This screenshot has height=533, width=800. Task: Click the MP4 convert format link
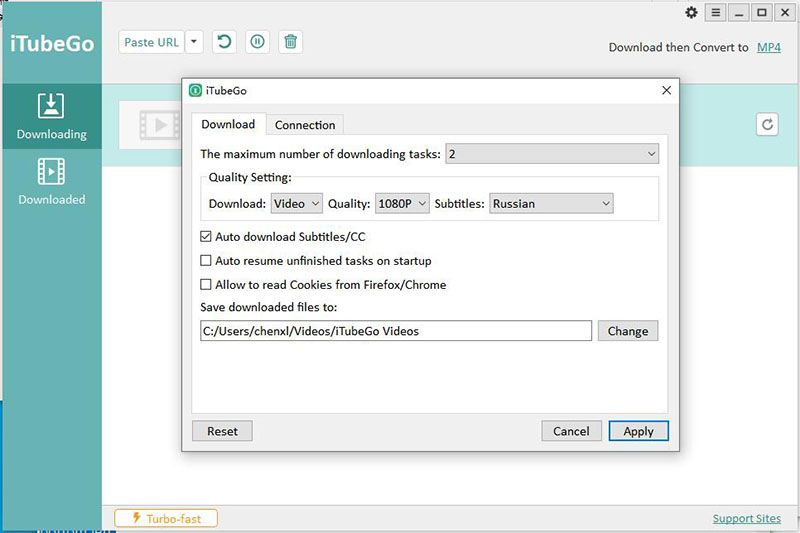(x=768, y=47)
